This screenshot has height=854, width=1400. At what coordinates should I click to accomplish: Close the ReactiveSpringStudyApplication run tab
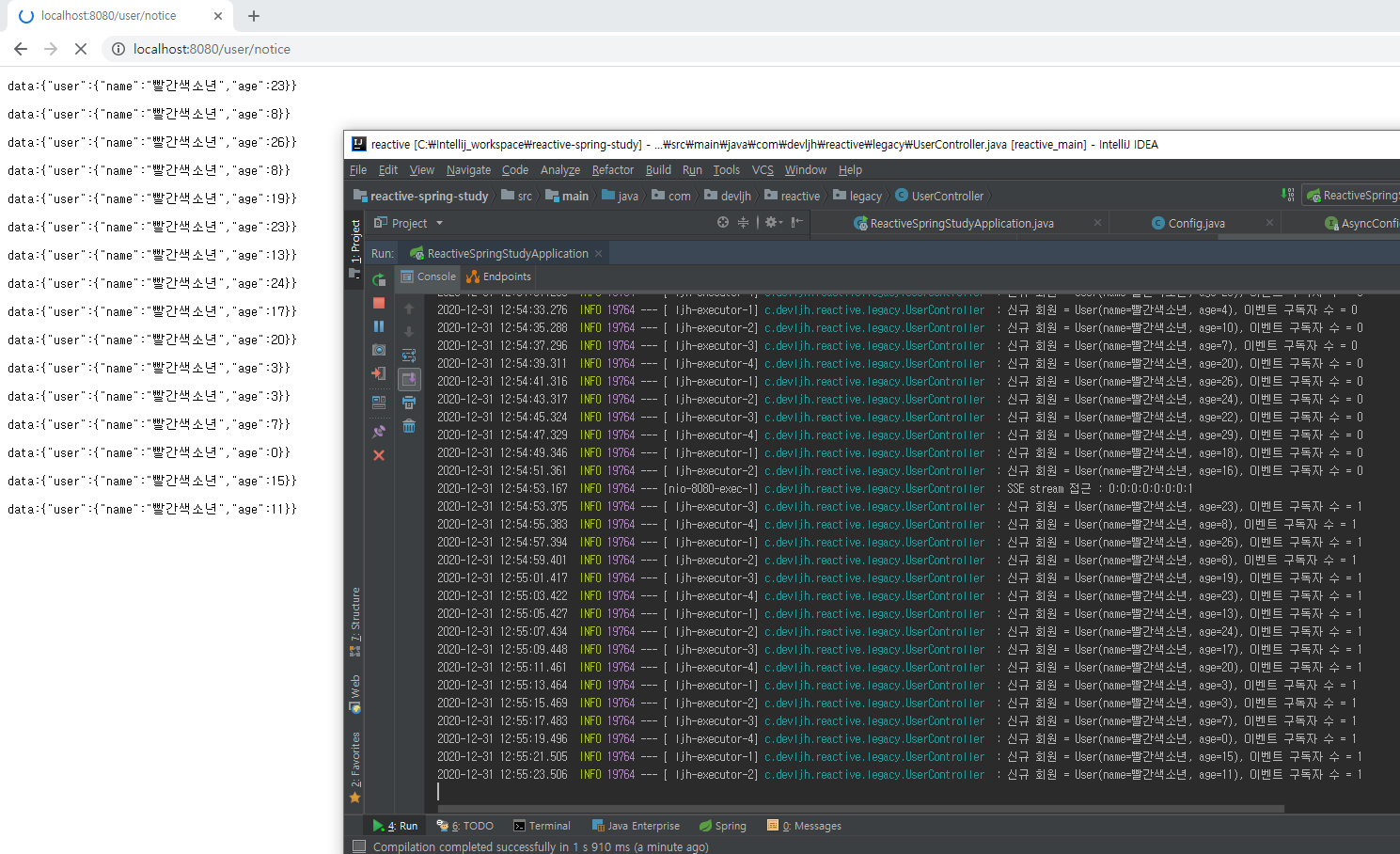598,253
